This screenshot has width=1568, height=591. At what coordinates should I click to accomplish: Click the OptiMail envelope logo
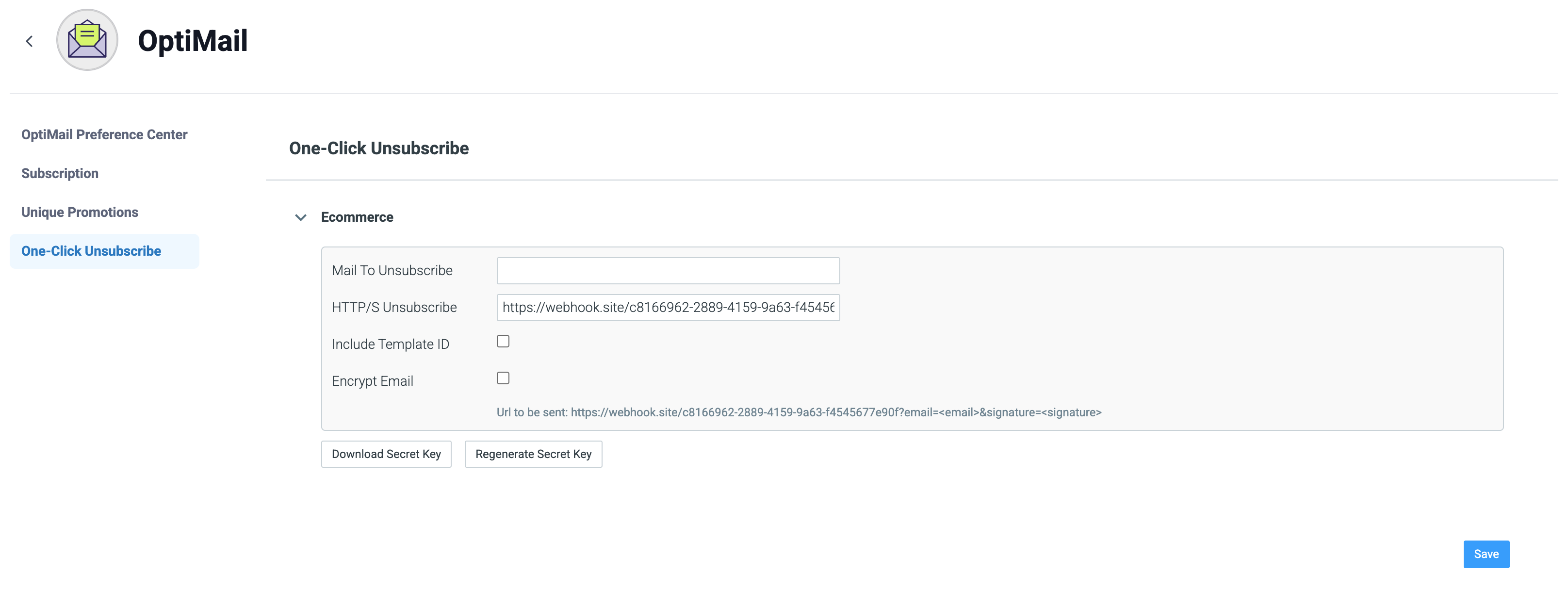[87, 40]
